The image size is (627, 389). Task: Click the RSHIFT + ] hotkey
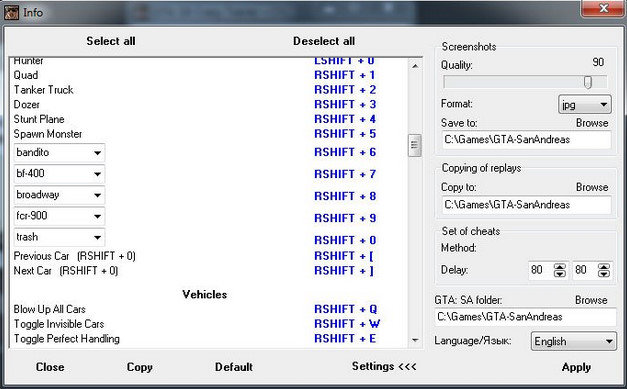tap(344, 271)
